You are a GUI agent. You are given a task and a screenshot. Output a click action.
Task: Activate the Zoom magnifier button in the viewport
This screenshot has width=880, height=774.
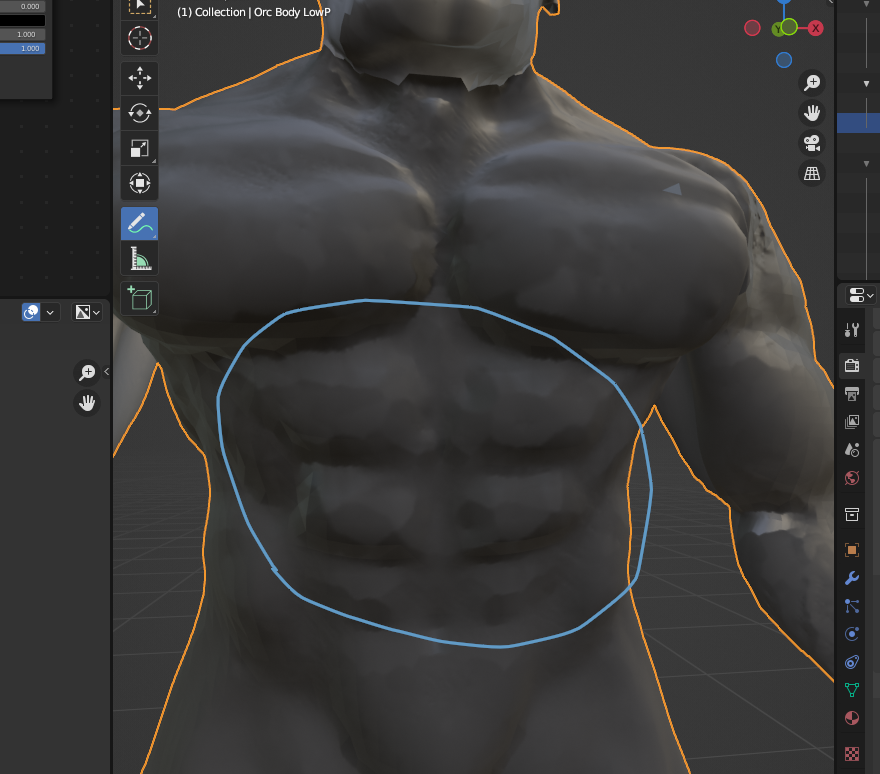[x=813, y=83]
